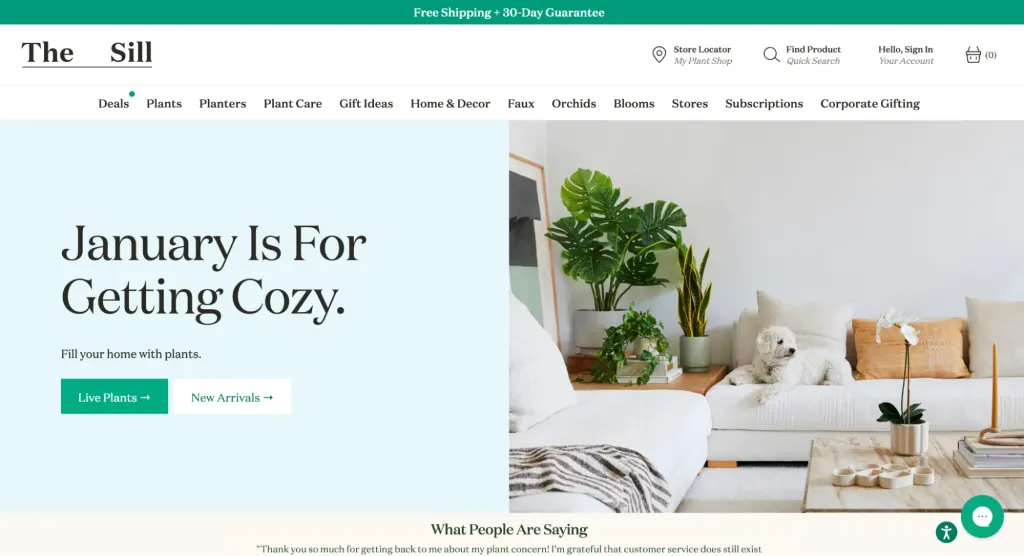Viewport: 1024px width, 556px height.
Task: Click the Live Plants button
Action: [114, 397]
